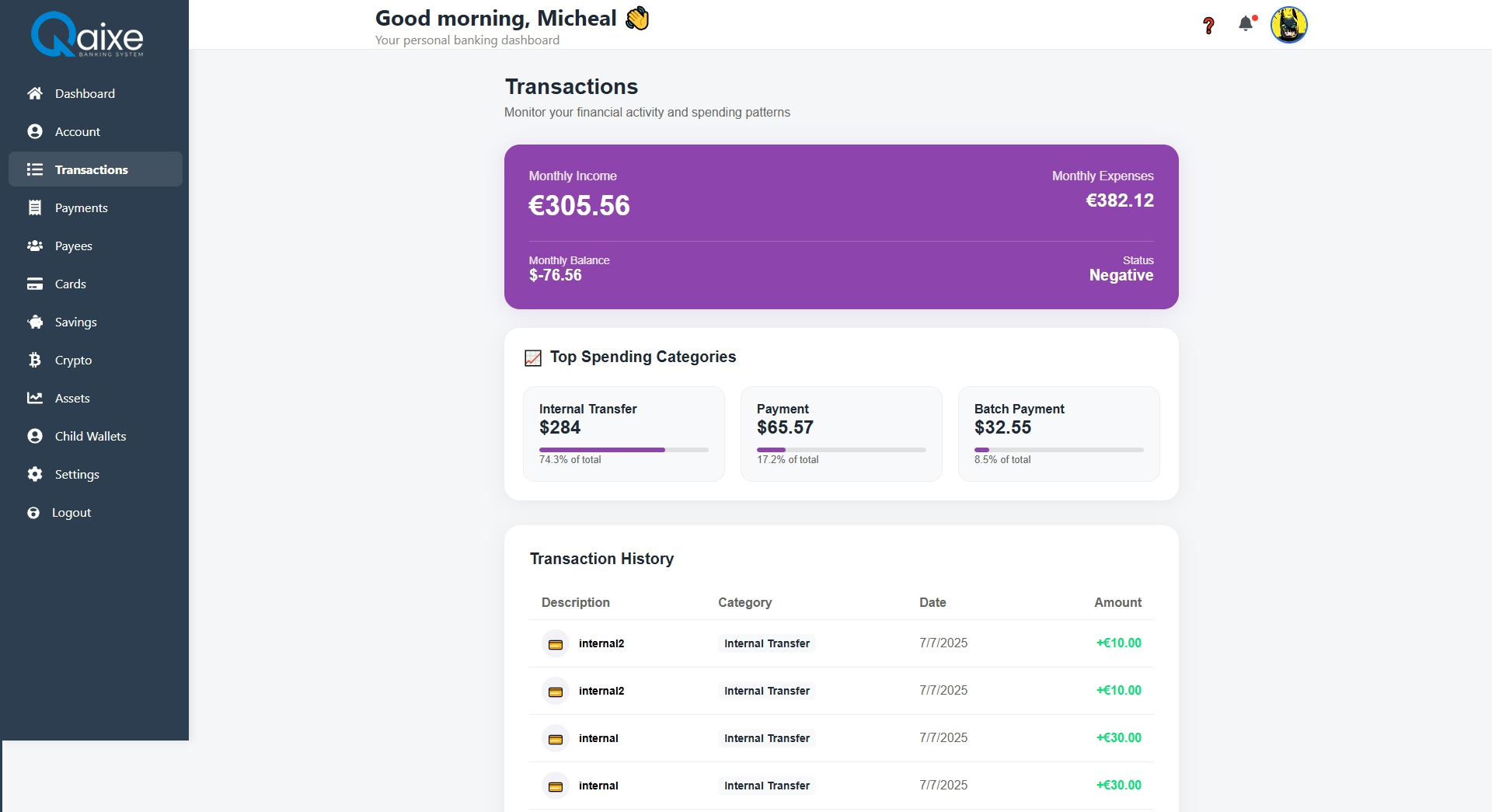Click the Settings gear icon
Viewport: 1492px width, 812px height.
[x=35, y=474]
